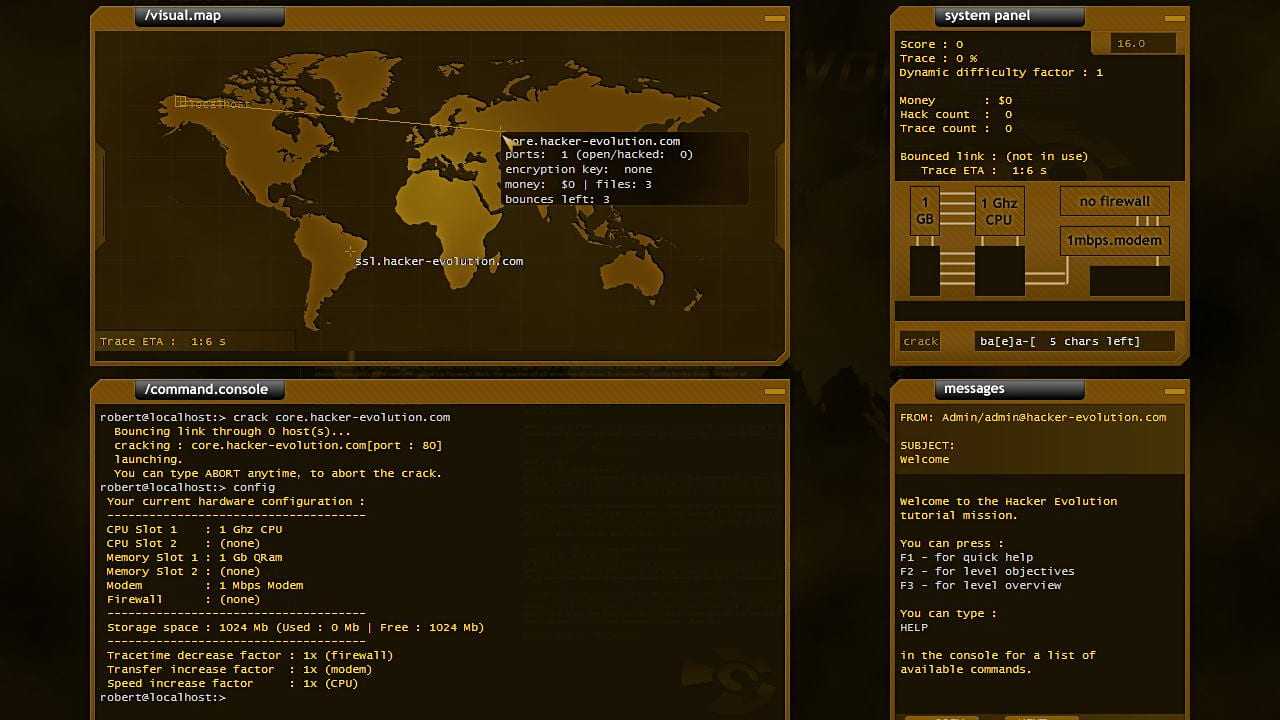Click the empty slot below the memory chip
This screenshot has width=1280, height=720.
(924, 271)
